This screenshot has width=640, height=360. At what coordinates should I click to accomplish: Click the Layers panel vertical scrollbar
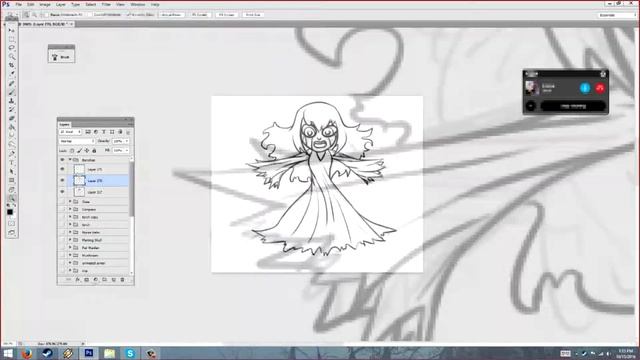(131, 189)
